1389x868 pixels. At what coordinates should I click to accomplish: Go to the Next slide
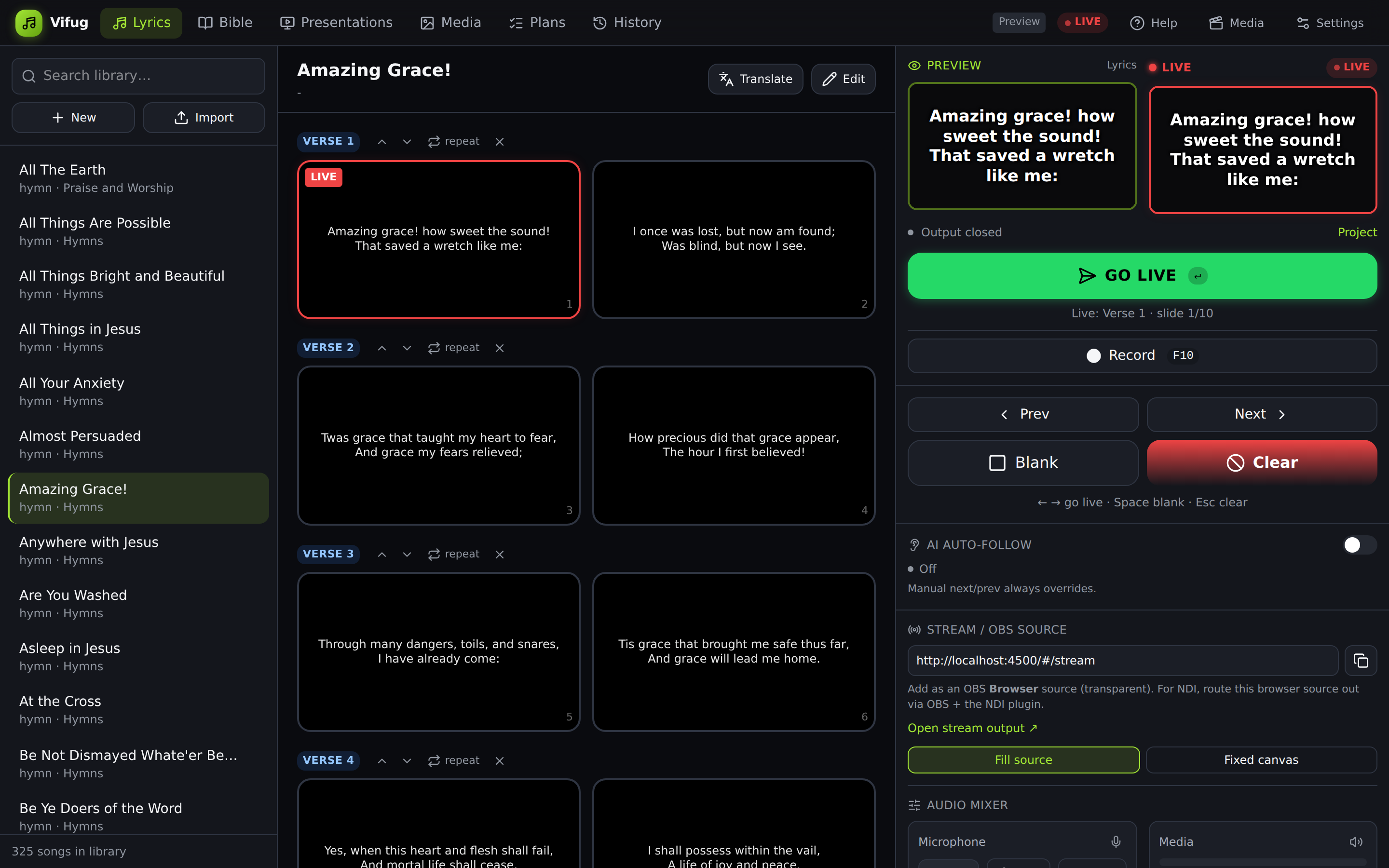coord(1262,415)
